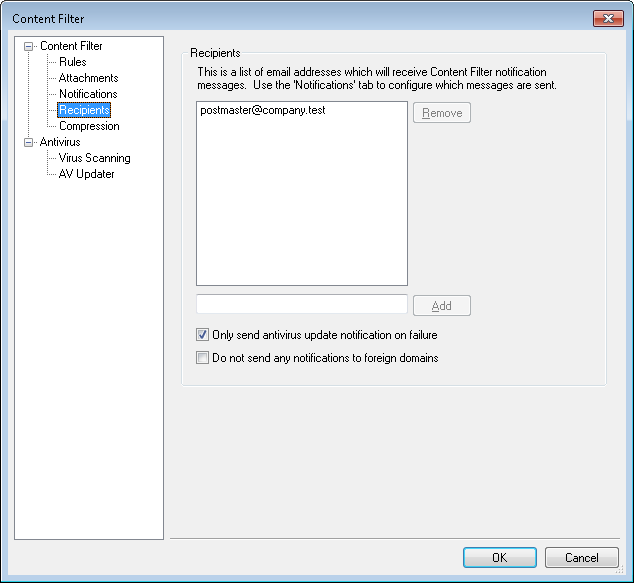Click the new recipient address input field
This screenshot has height=583, width=634.
[x=301, y=305]
